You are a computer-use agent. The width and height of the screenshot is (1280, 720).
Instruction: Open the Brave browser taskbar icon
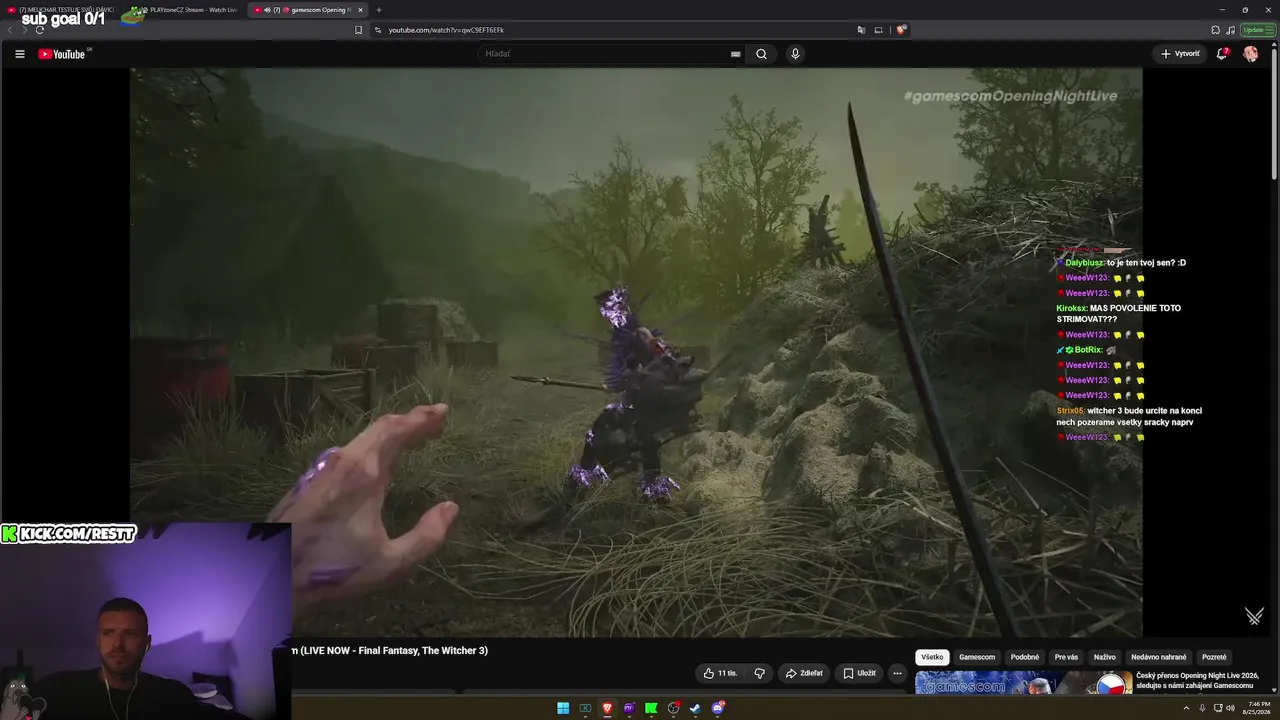(607, 709)
